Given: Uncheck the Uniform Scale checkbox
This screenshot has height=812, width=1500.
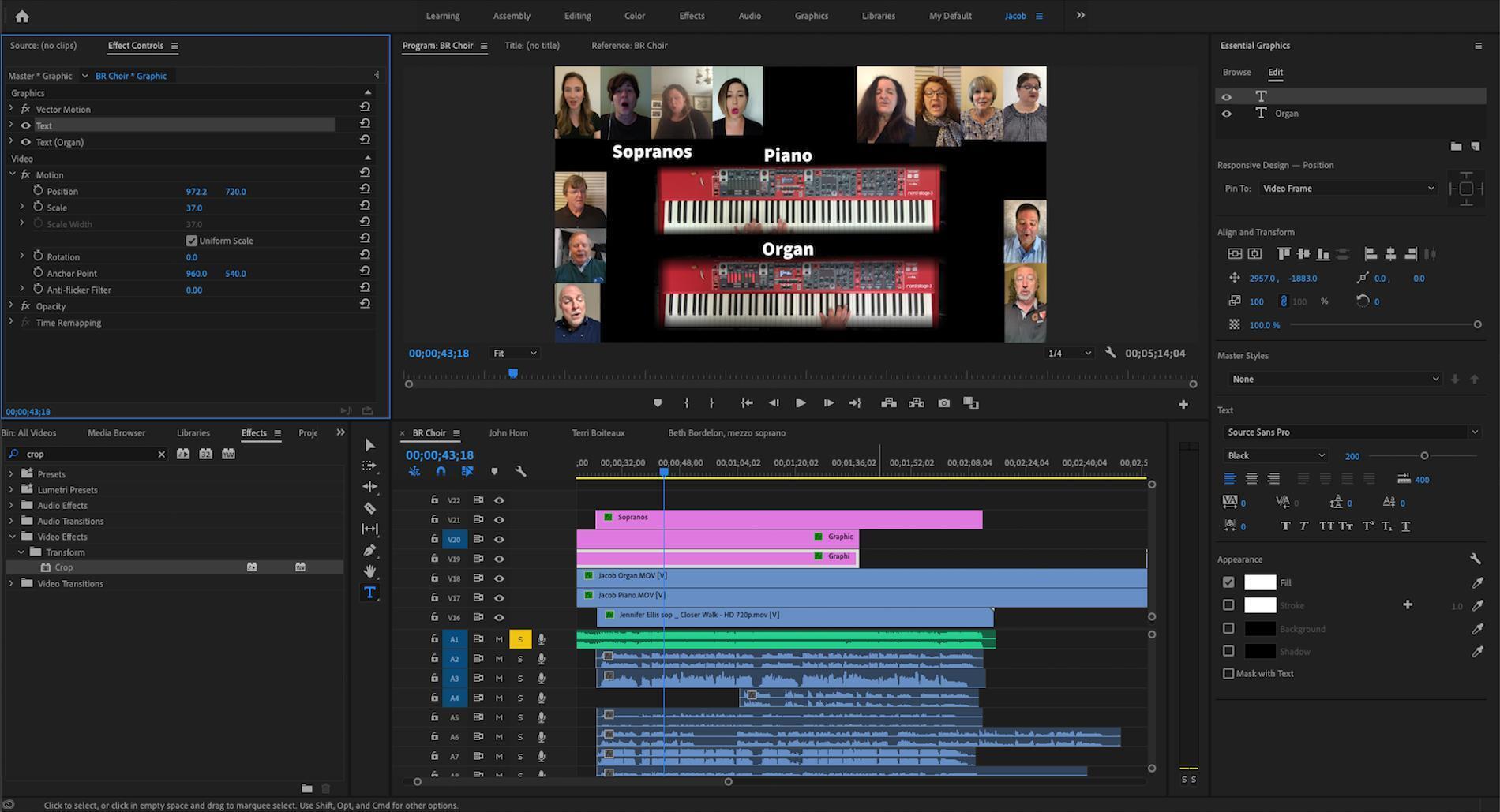Looking at the screenshot, I should (x=191, y=241).
